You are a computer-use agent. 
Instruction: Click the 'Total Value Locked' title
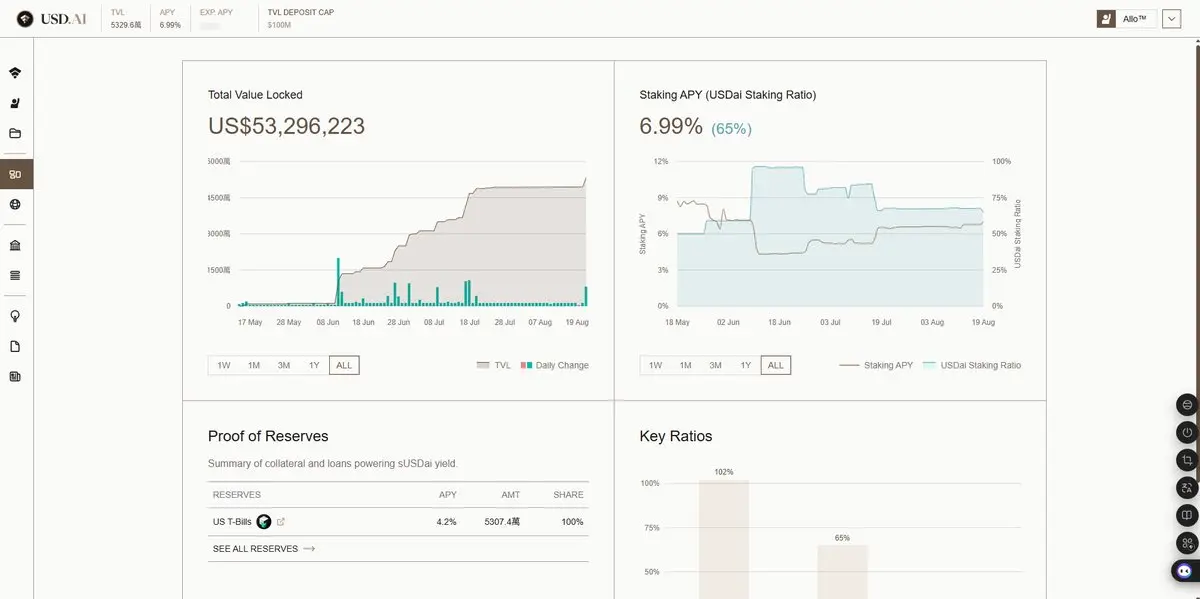point(255,95)
